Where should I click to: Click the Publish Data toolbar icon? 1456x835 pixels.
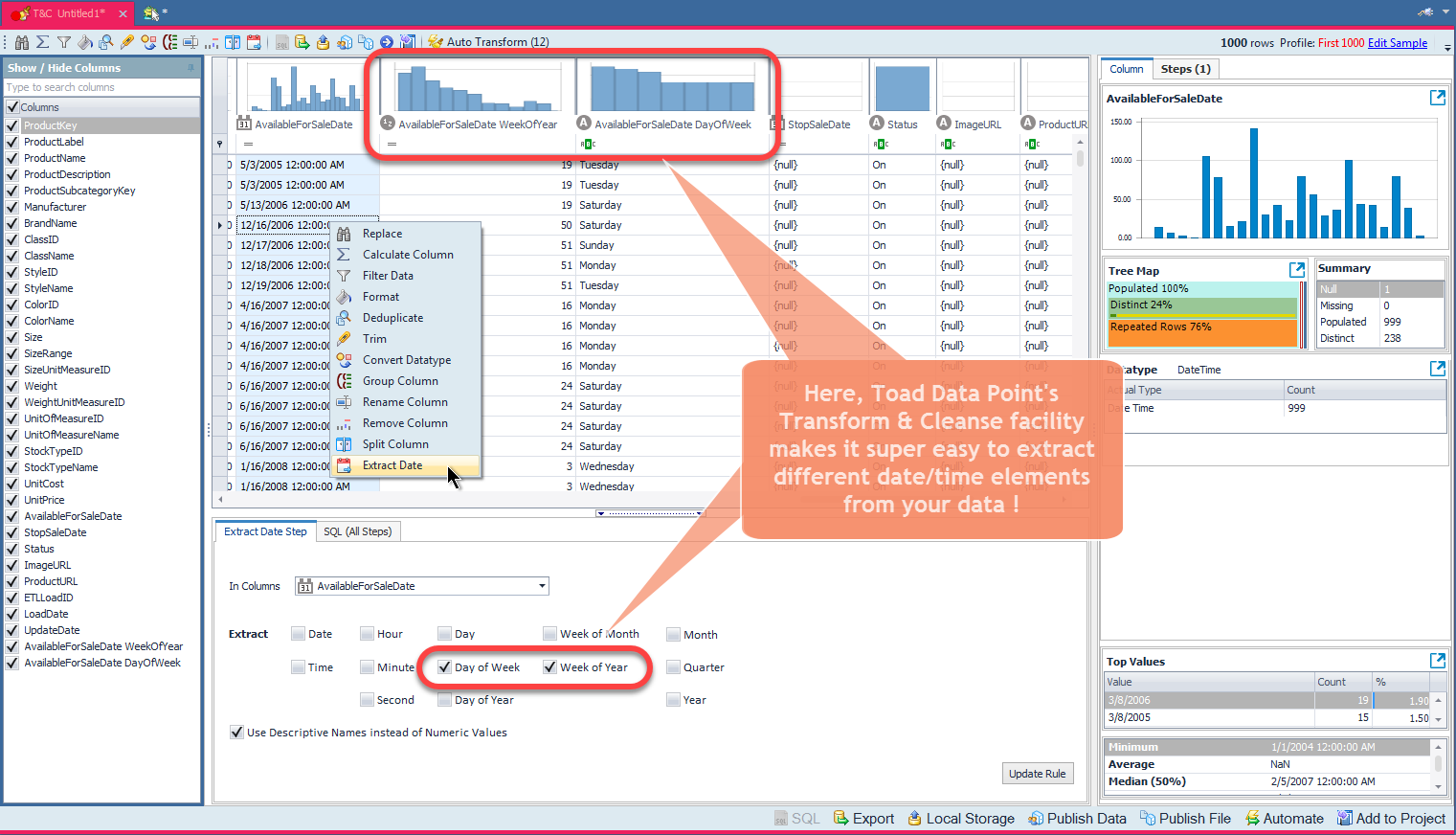[x=345, y=42]
